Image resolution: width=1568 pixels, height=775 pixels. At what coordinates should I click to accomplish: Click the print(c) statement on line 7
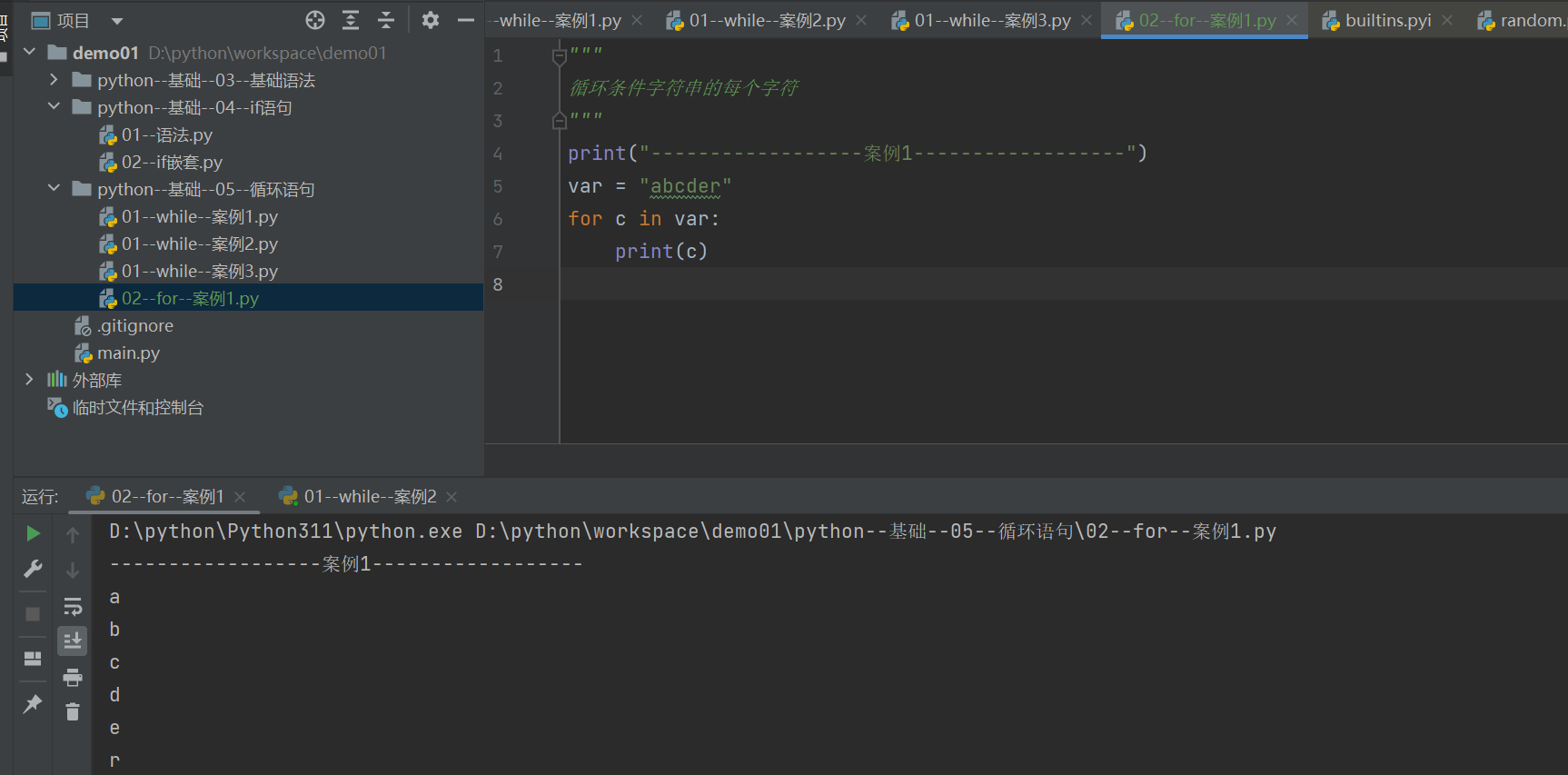point(660,252)
